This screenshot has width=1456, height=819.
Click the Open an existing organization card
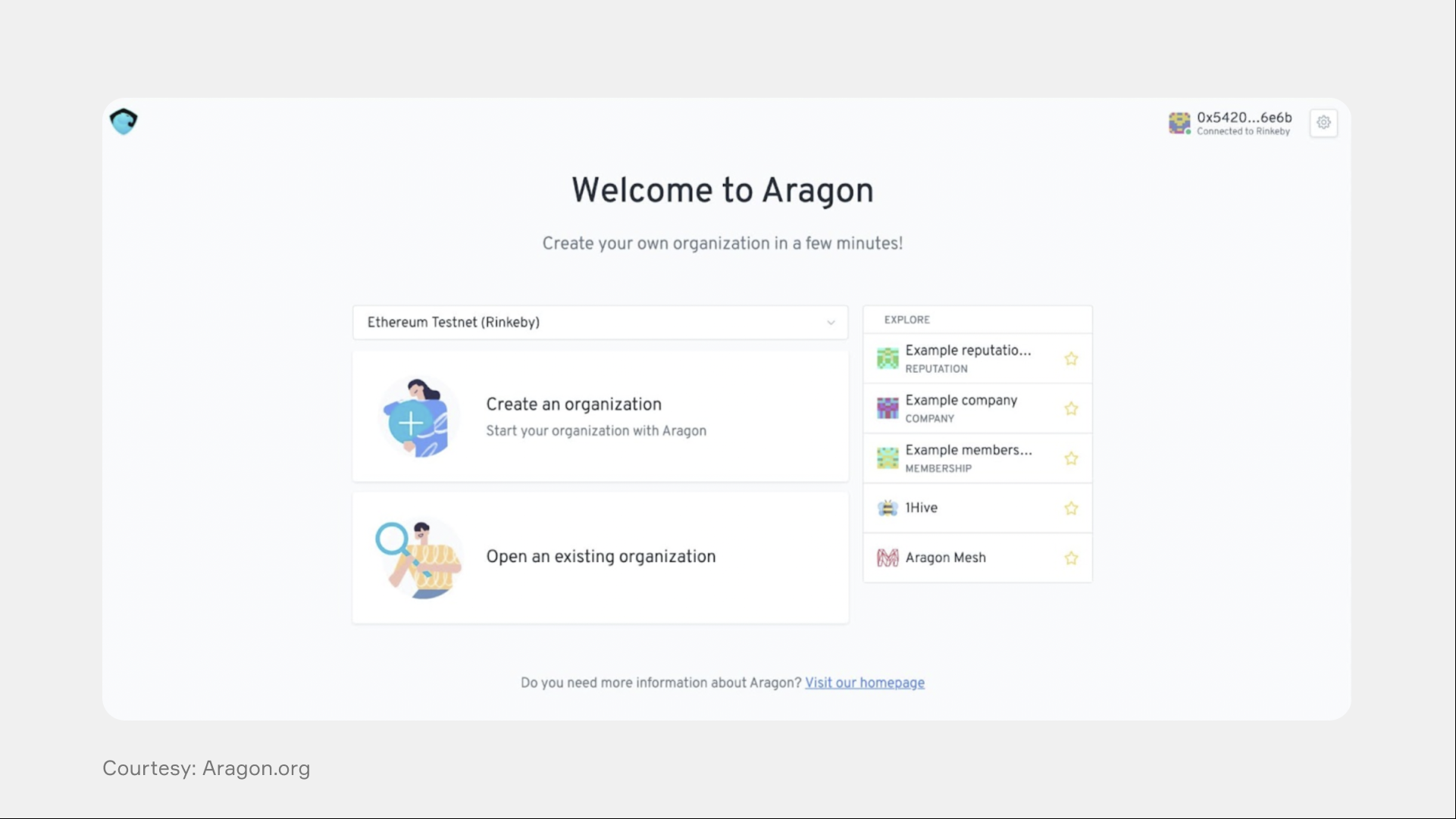point(600,558)
